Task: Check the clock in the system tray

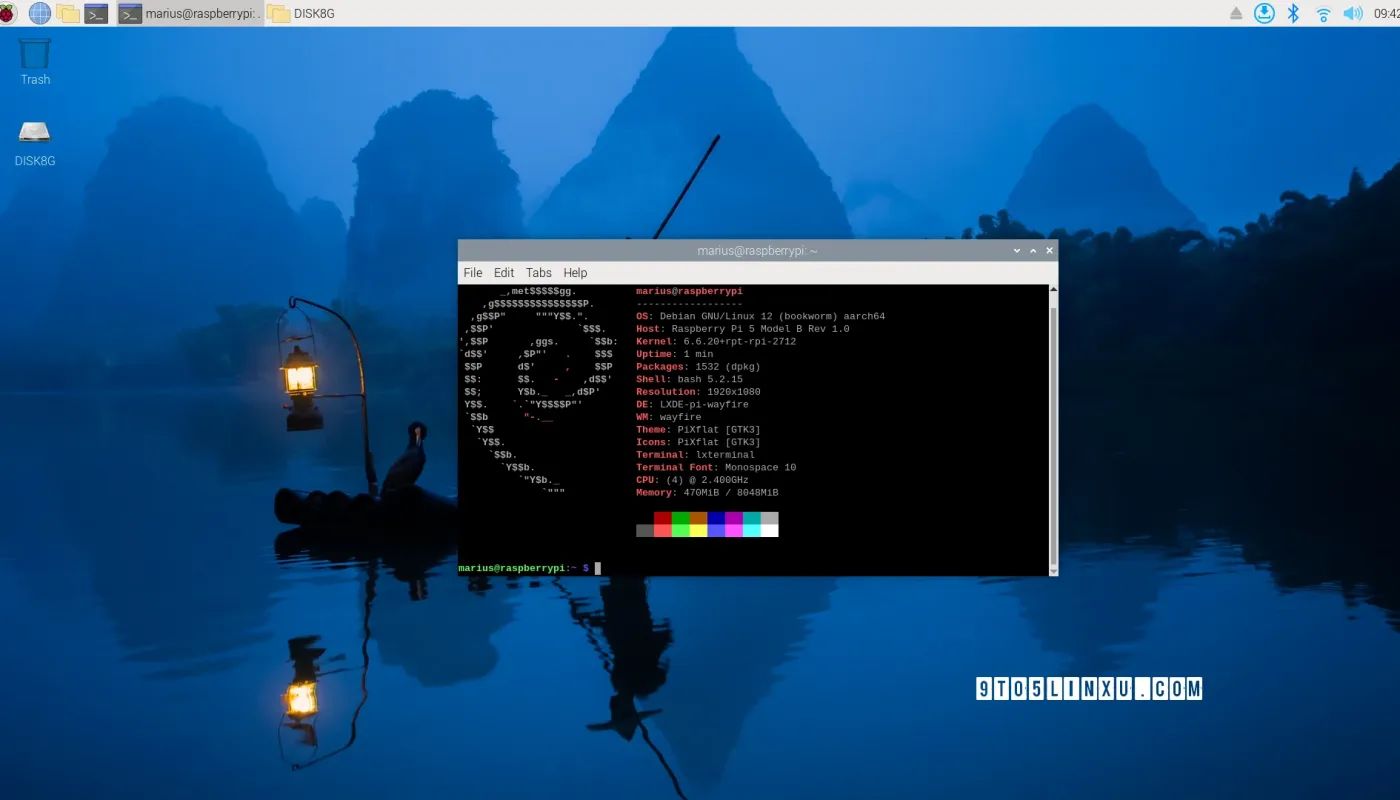Action: tap(1388, 13)
